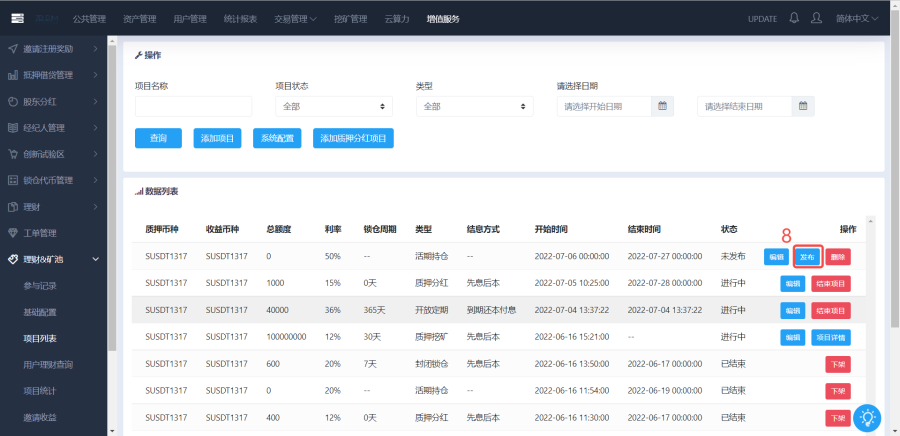Open 公共管理 top menu
Screen dimensions: 900x436
(x=89, y=19)
